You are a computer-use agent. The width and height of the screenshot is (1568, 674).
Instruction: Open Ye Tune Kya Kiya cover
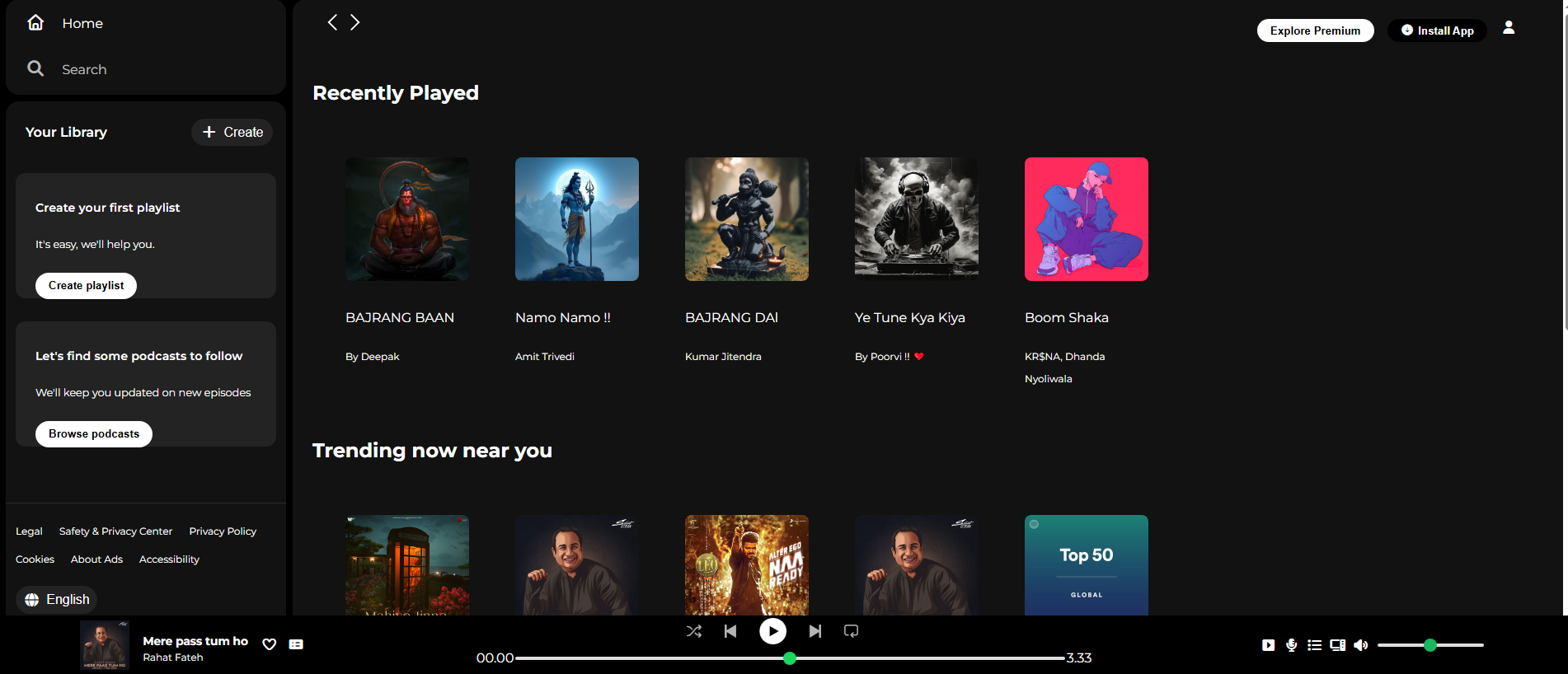point(917,219)
